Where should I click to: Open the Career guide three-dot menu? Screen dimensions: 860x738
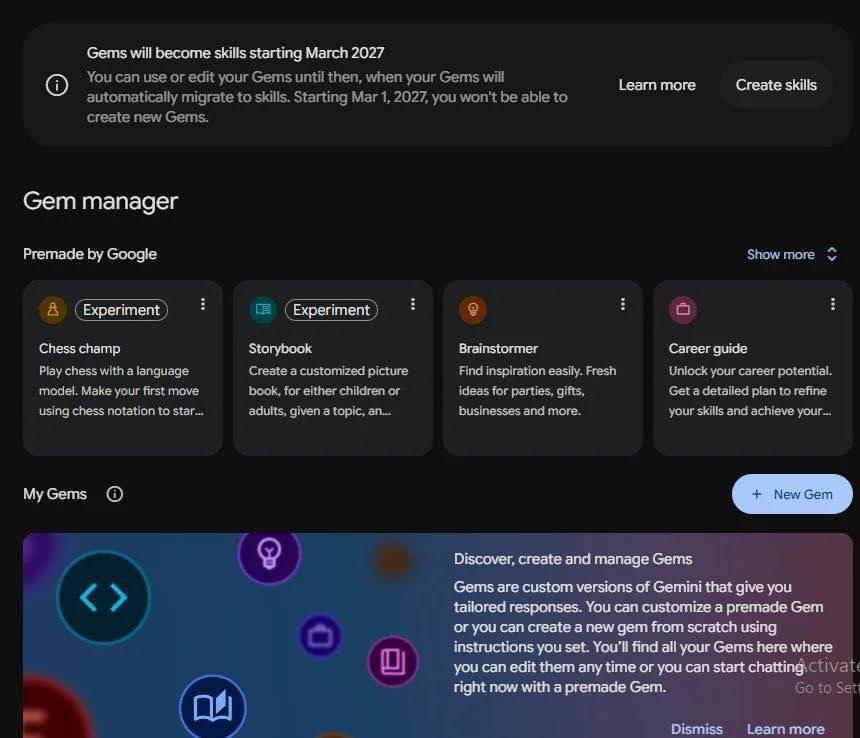tap(833, 304)
